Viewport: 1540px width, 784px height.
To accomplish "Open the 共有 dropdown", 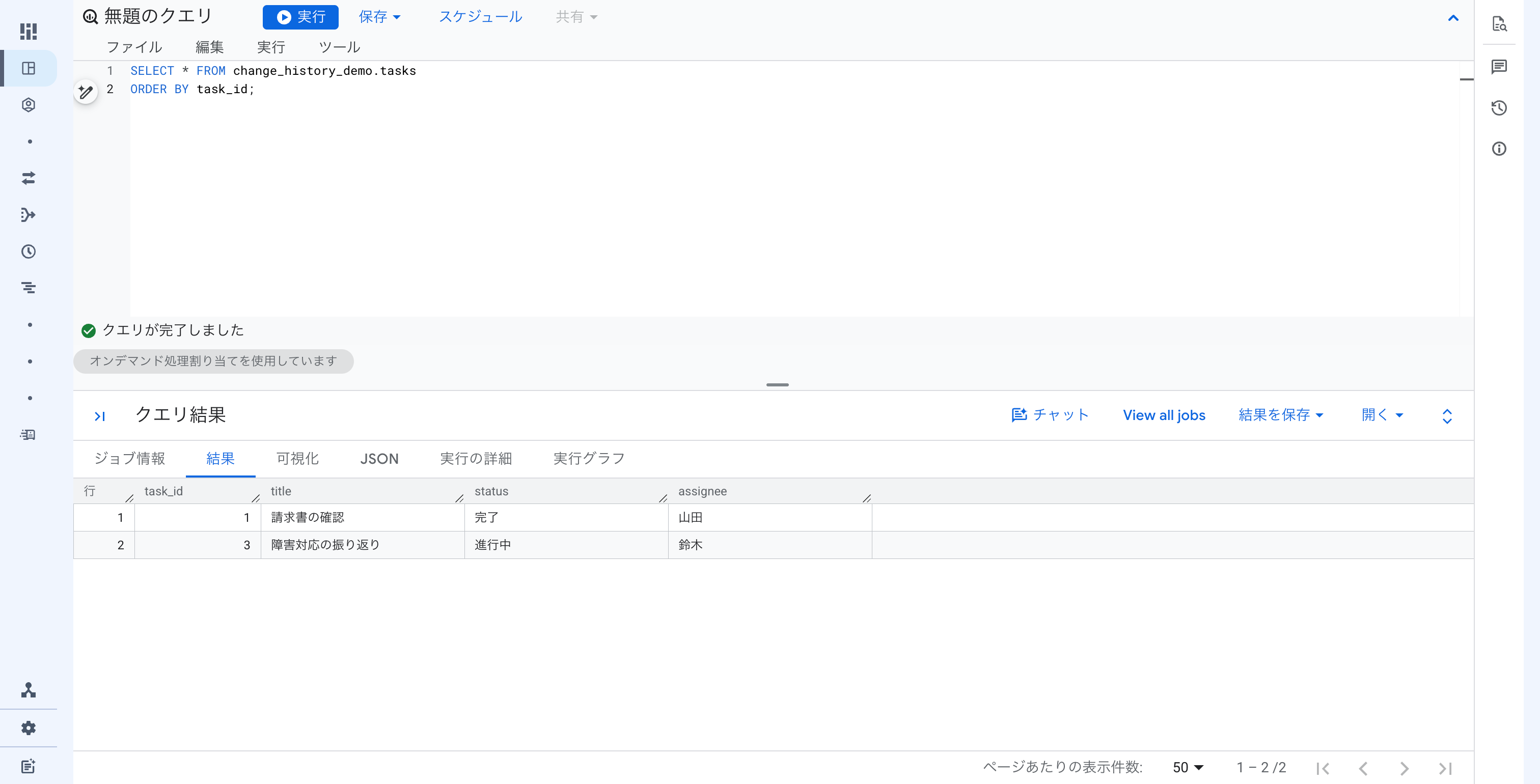I will click(576, 17).
